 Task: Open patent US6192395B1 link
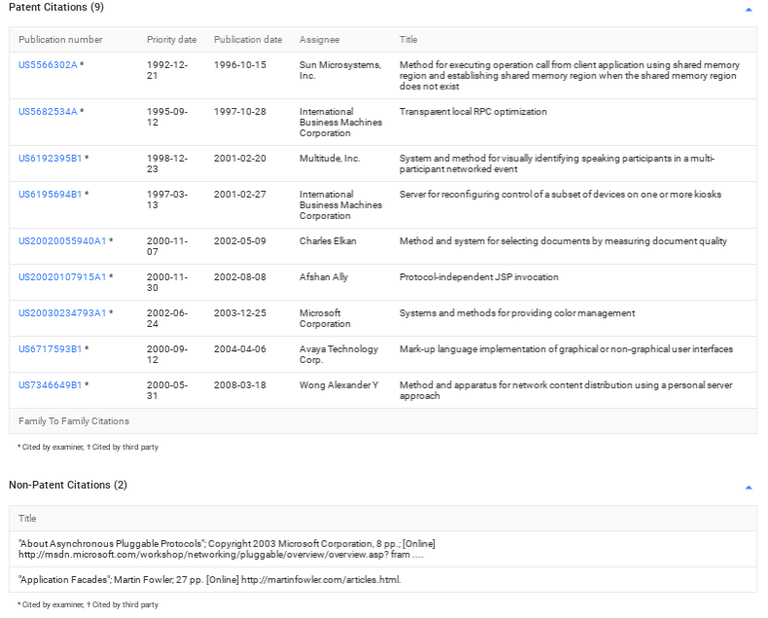coord(50,158)
